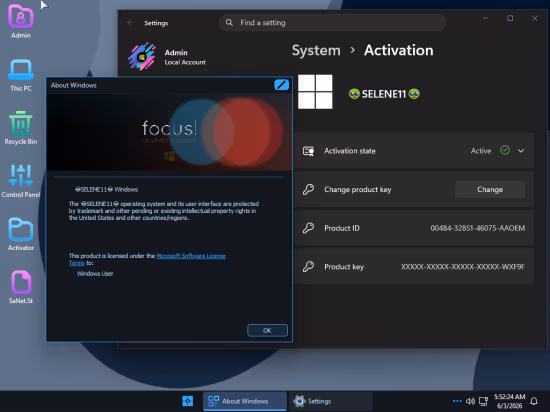Click the Change product key button
The width and height of the screenshot is (550, 412).
click(x=490, y=189)
